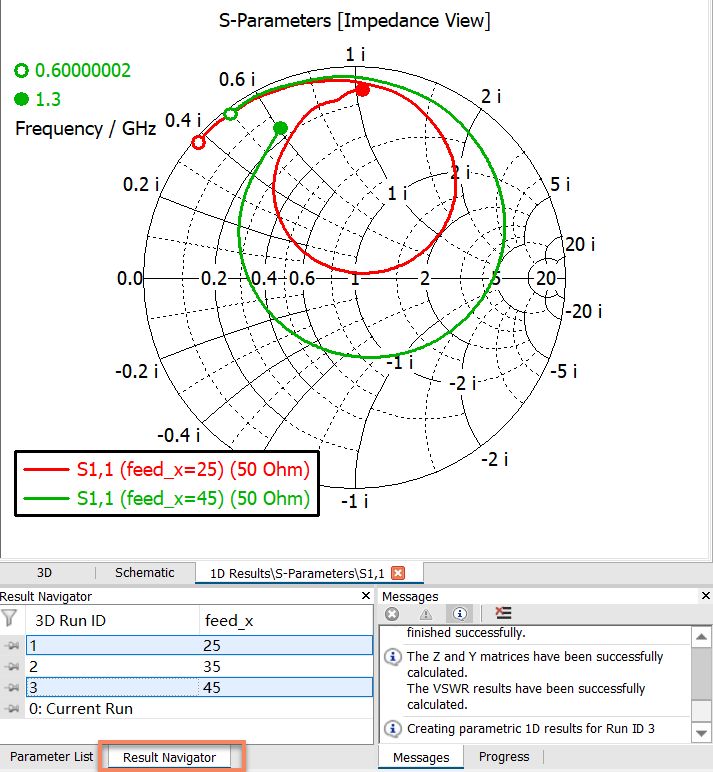The width and height of the screenshot is (713, 772).
Task: Open the Schematic tab
Action: 145,573
